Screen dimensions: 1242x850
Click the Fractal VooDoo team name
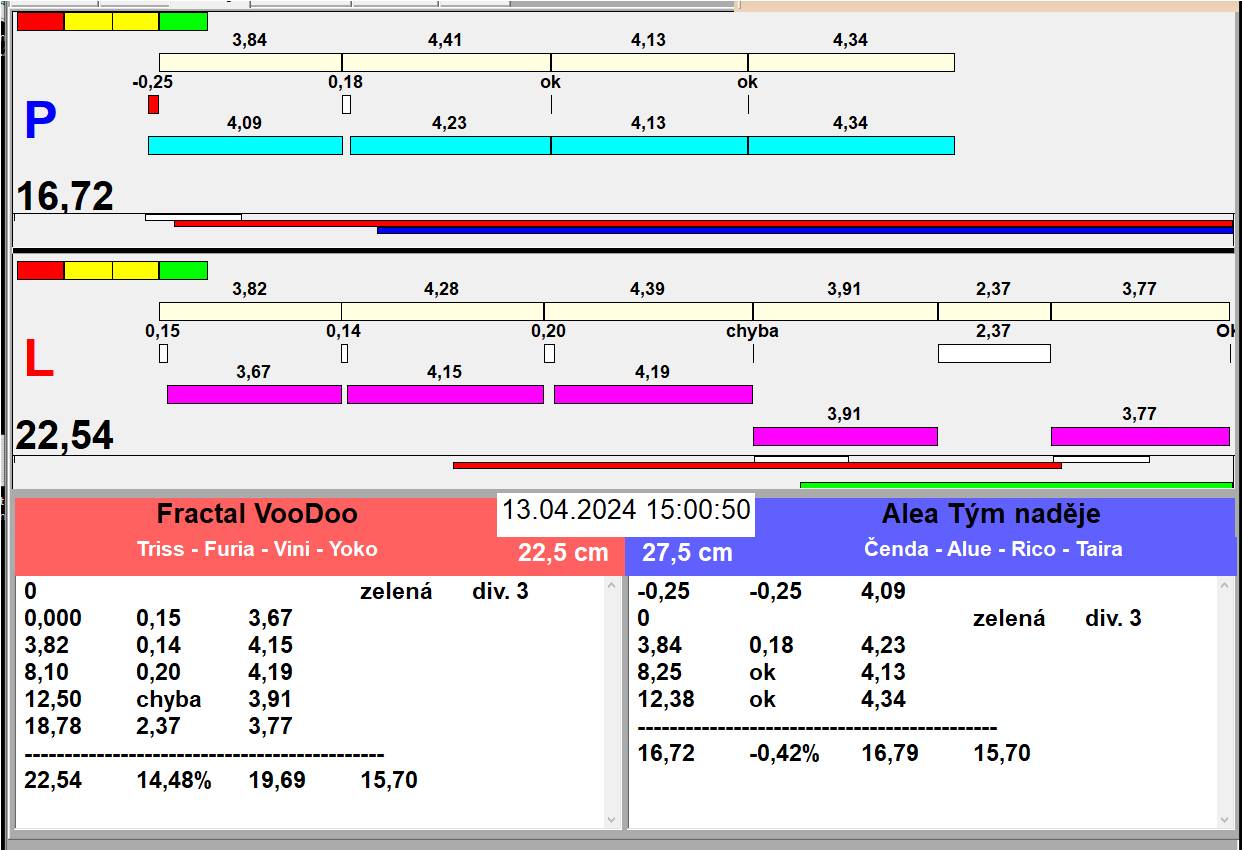coord(257,514)
